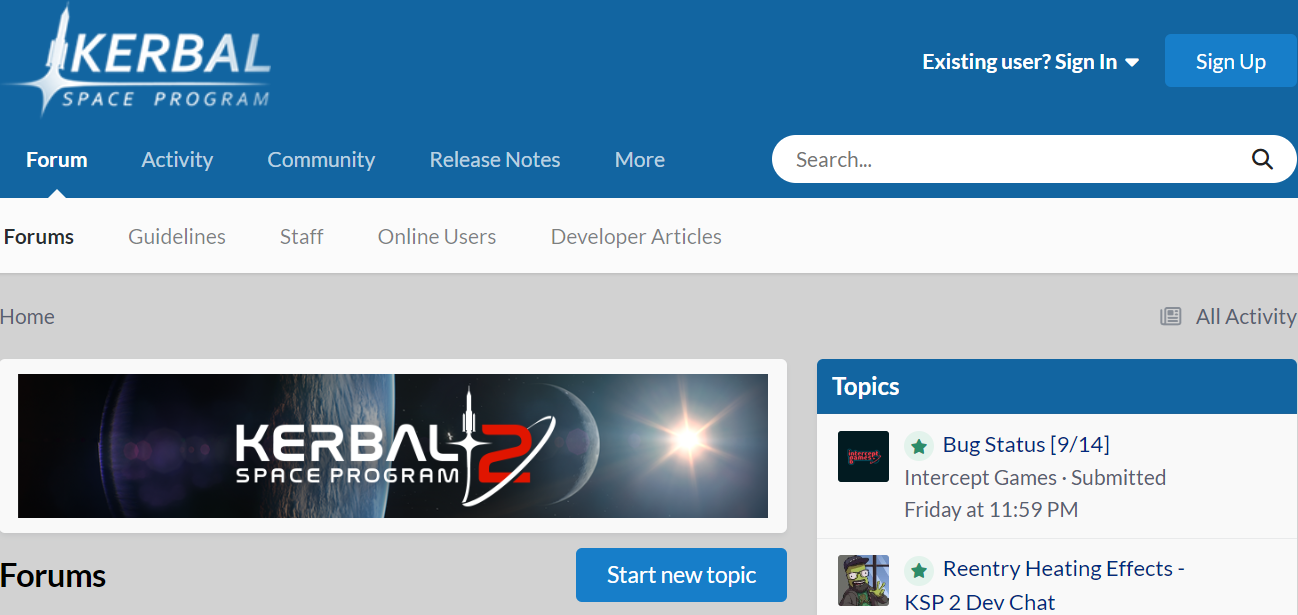
Task: Click the Kerbal Space Program logo
Action: tap(138, 60)
